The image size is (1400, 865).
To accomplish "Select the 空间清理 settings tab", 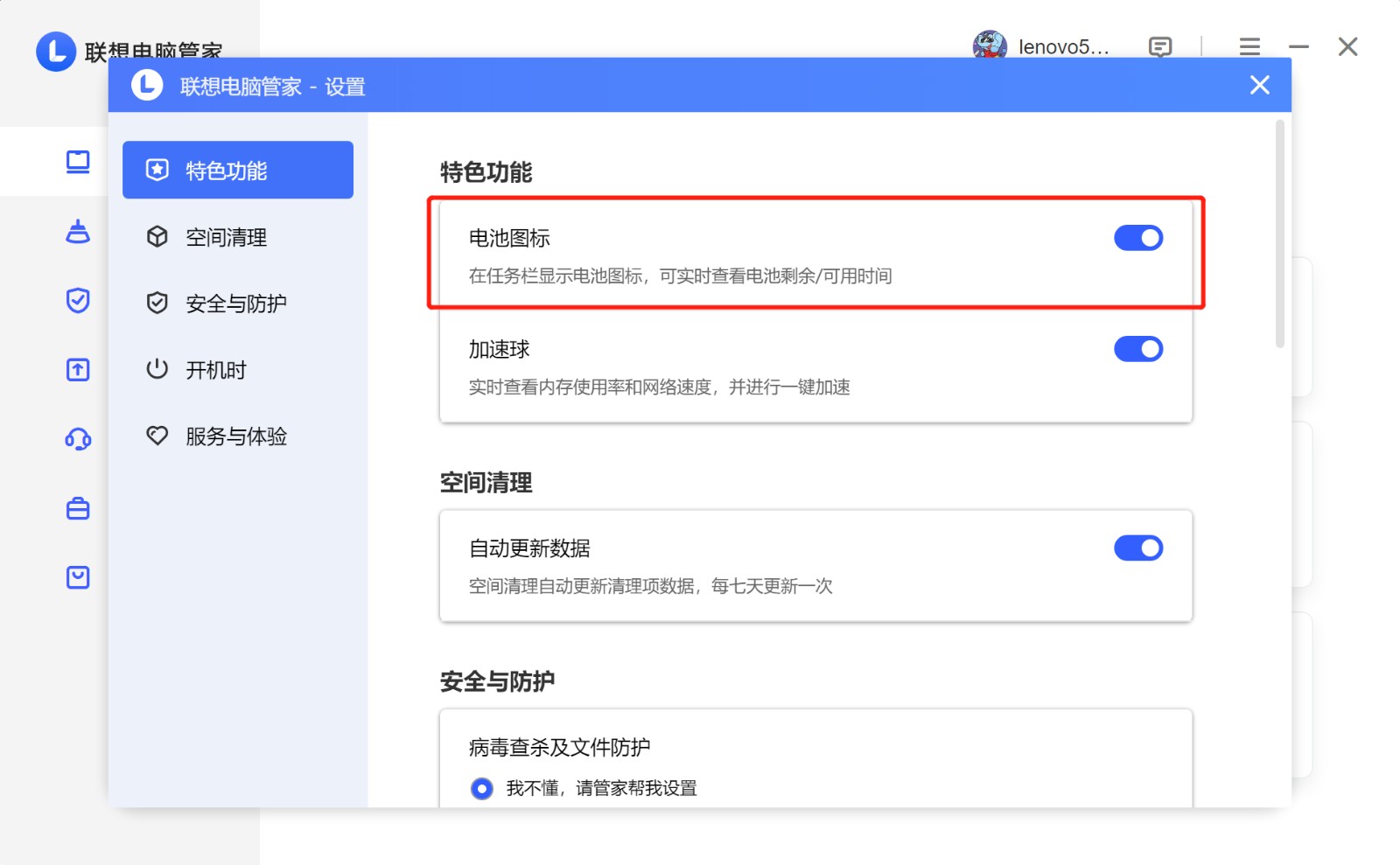I will [238, 237].
